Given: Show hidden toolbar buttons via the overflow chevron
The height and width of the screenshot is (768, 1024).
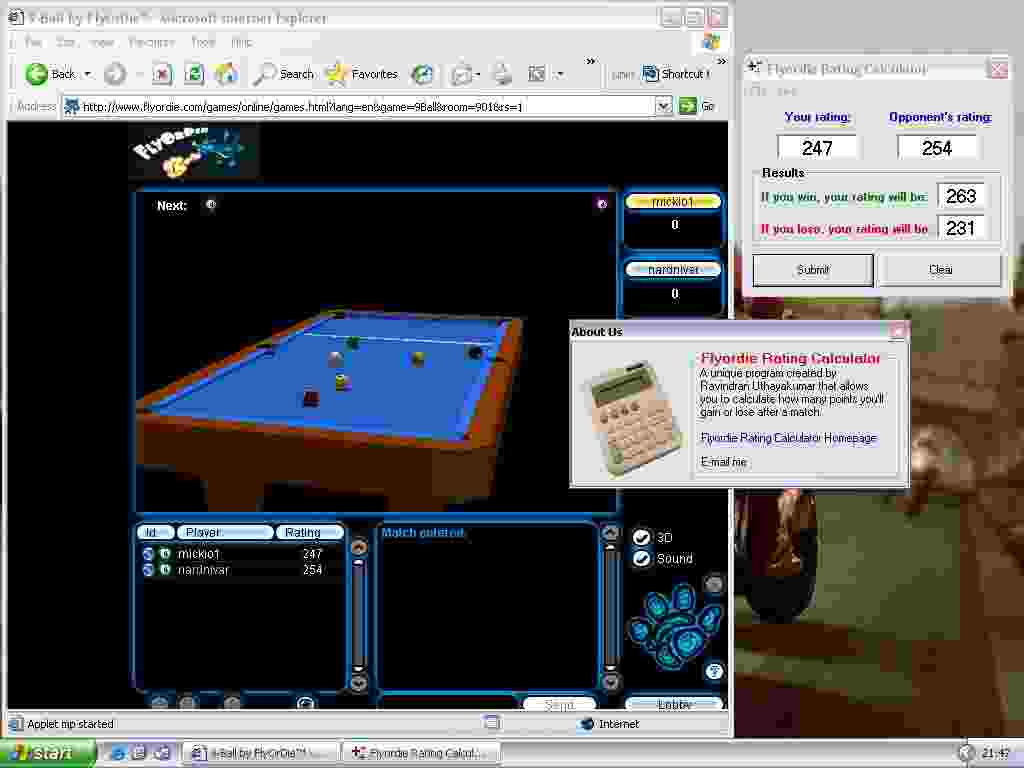Looking at the screenshot, I should click(x=591, y=61).
